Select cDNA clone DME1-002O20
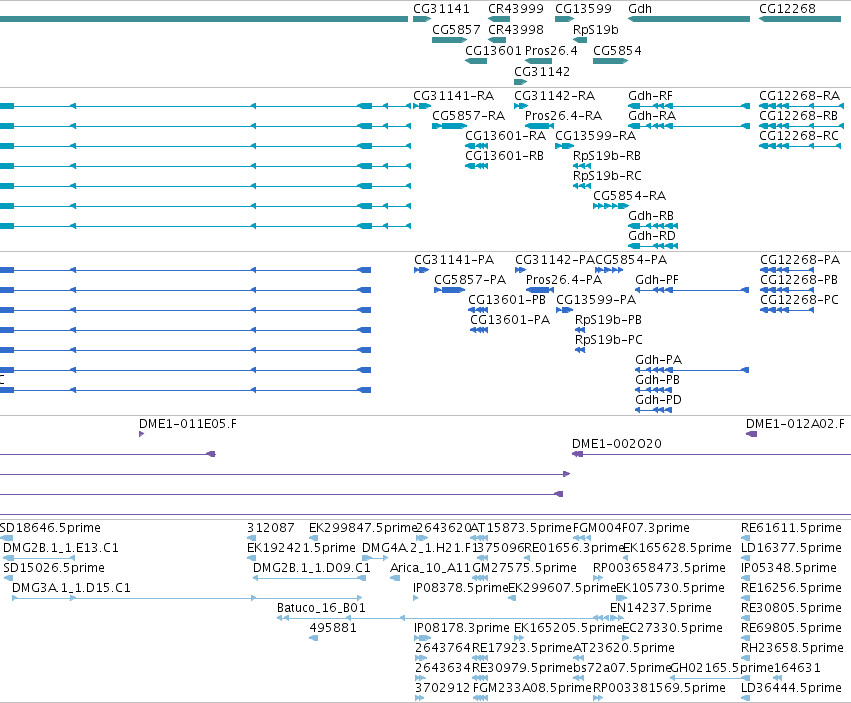This screenshot has width=851, height=703. point(617,444)
